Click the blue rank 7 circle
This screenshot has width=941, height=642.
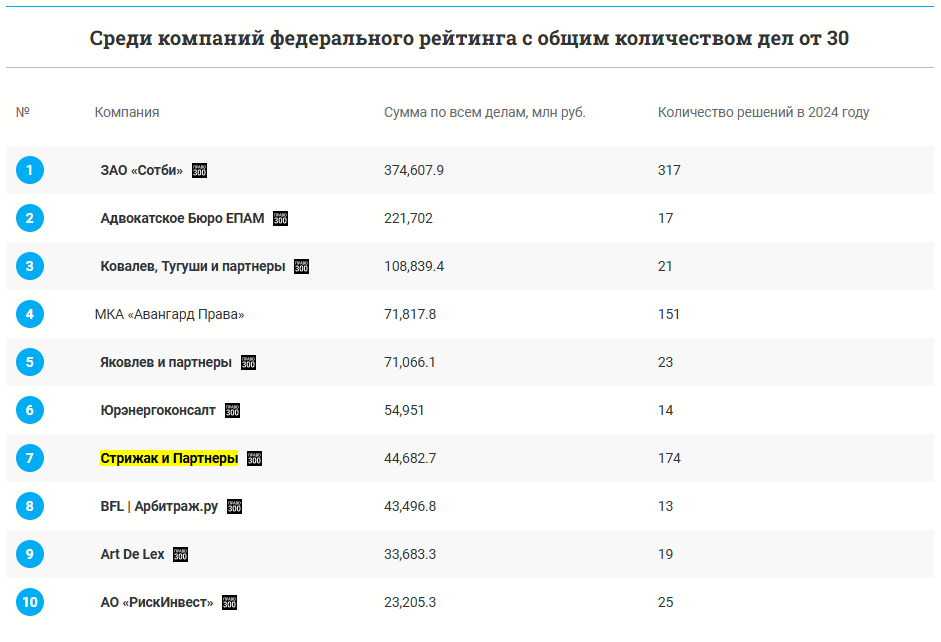[x=29, y=458]
